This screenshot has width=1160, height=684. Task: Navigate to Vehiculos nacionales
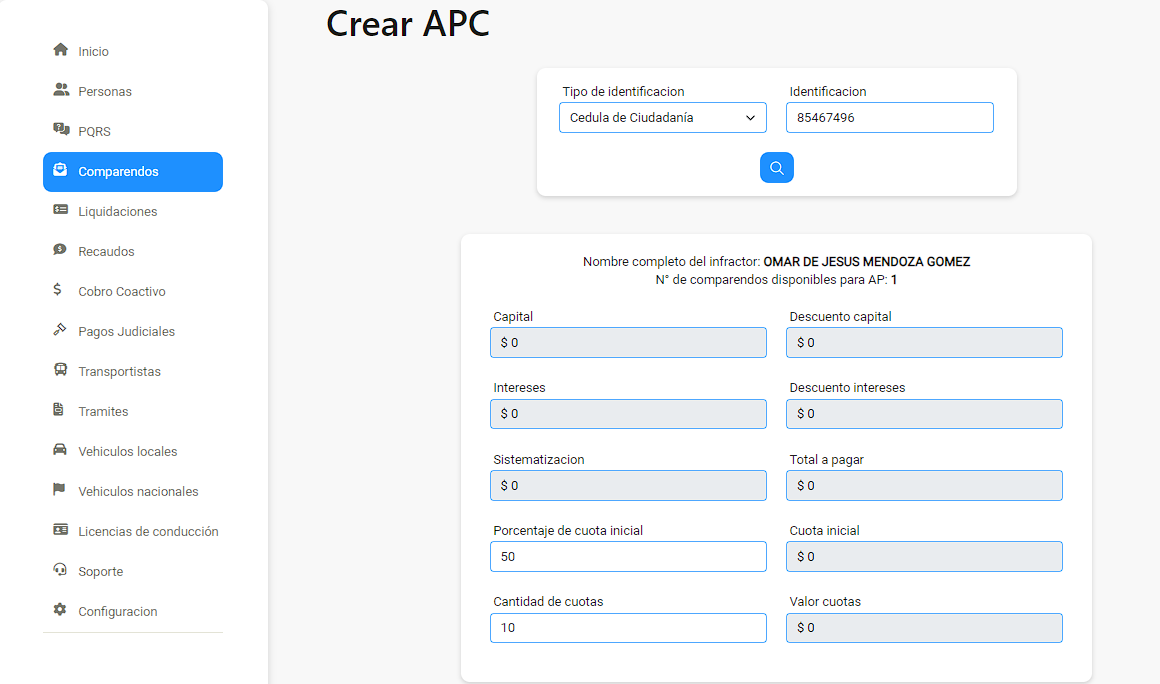coord(133,491)
